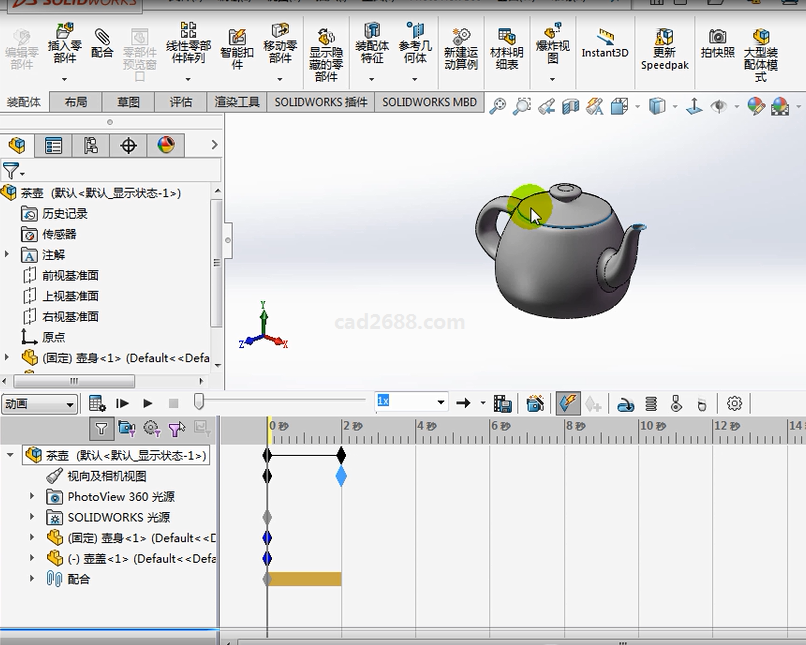Click the Save Animation icon in motion toolbar
806x645 pixels.
[x=503, y=404]
